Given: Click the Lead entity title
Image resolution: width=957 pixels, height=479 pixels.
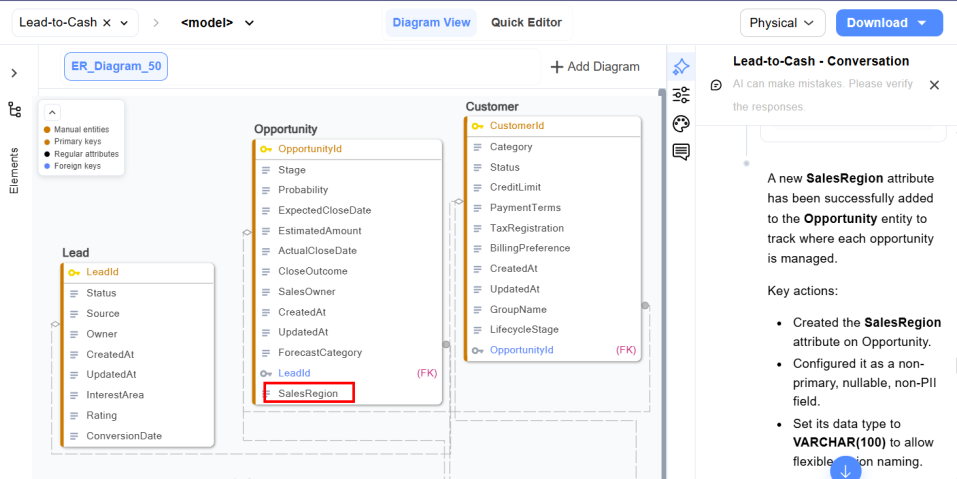Looking at the screenshot, I should point(76,253).
